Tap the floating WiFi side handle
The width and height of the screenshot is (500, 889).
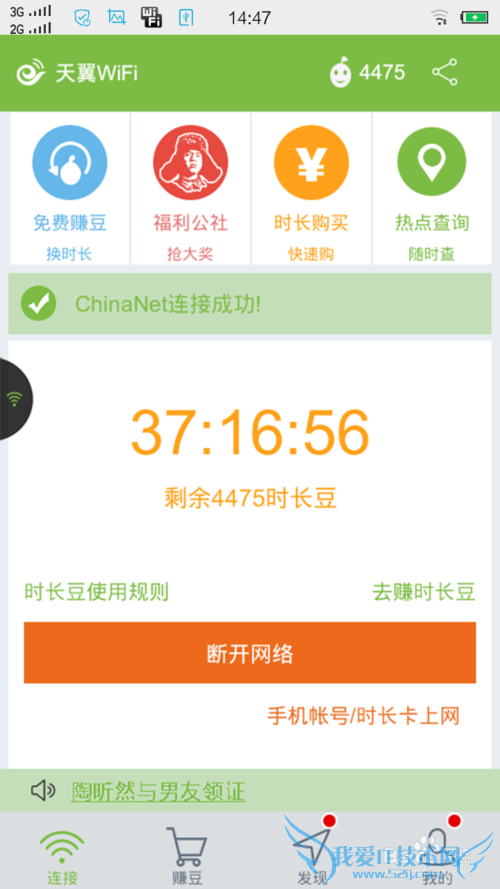(x=15, y=399)
